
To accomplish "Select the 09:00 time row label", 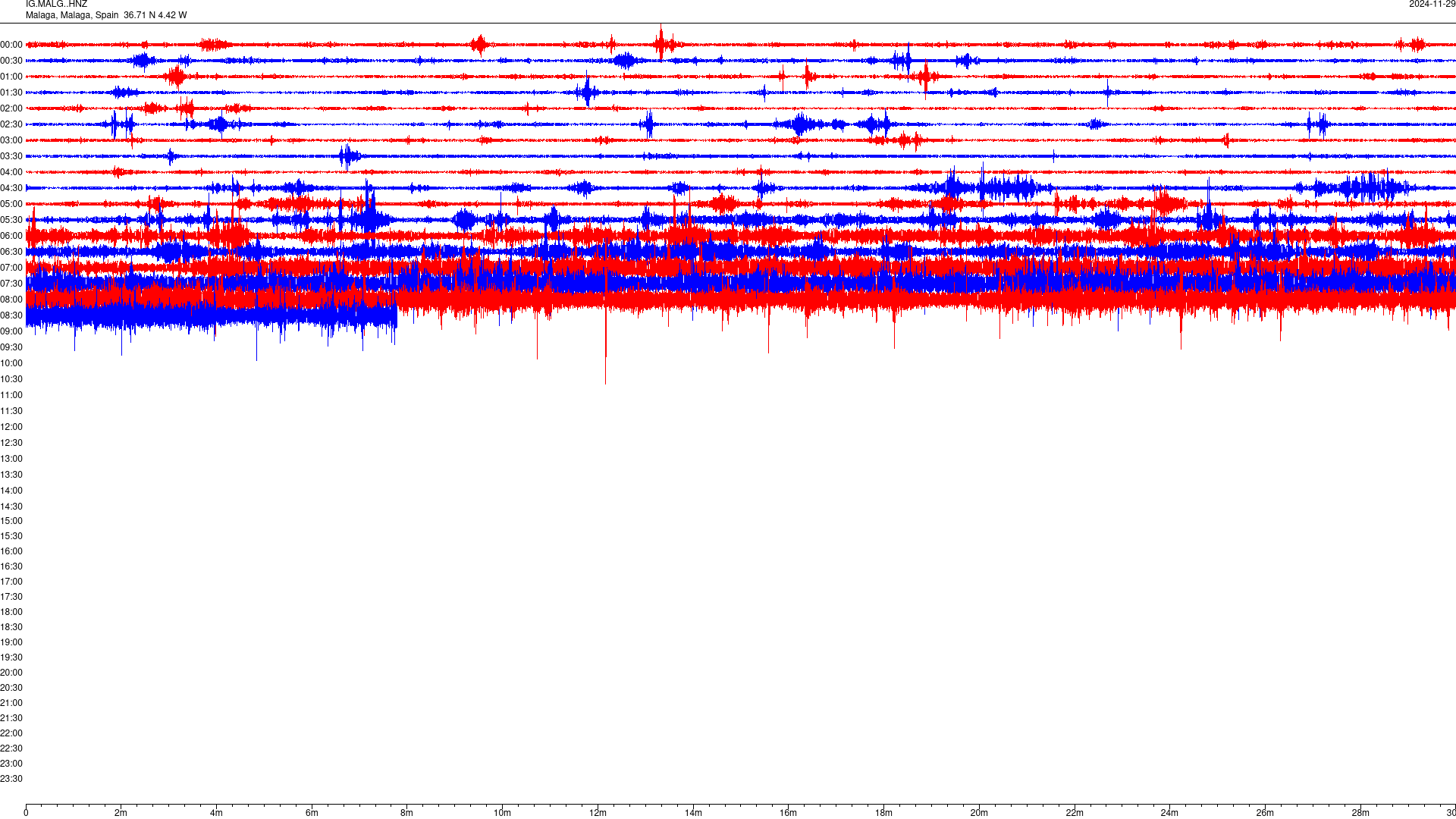I will pyautogui.click(x=11, y=331).
